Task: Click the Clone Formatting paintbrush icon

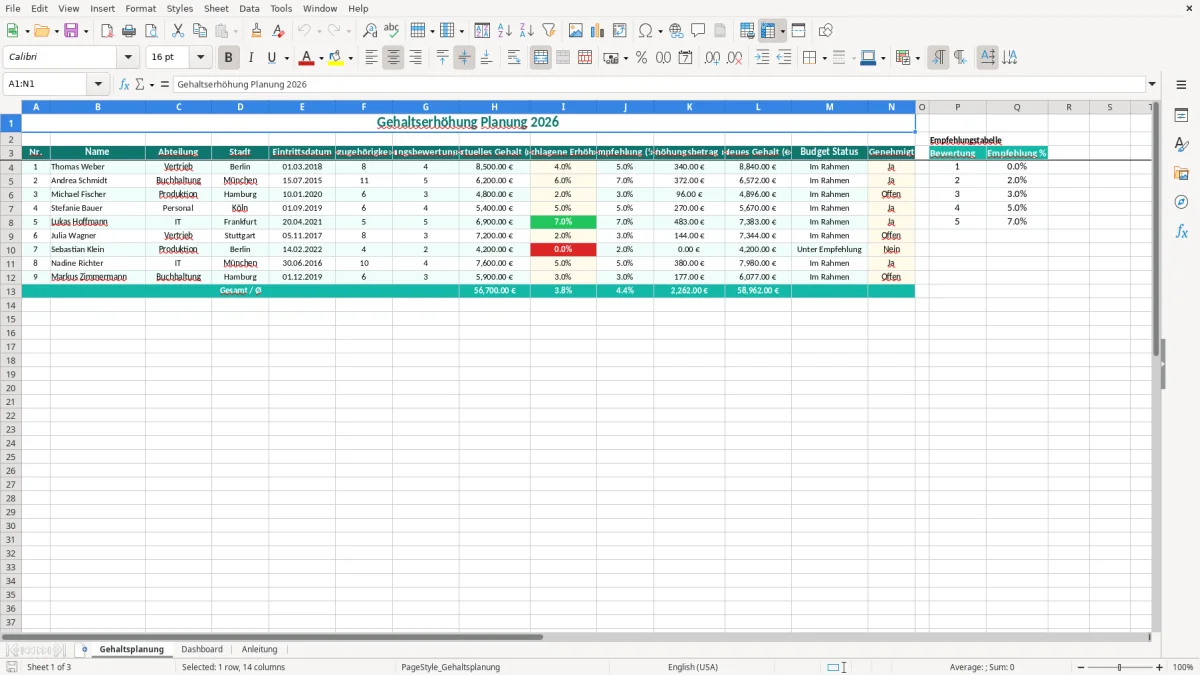Action: tap(256, 31)
